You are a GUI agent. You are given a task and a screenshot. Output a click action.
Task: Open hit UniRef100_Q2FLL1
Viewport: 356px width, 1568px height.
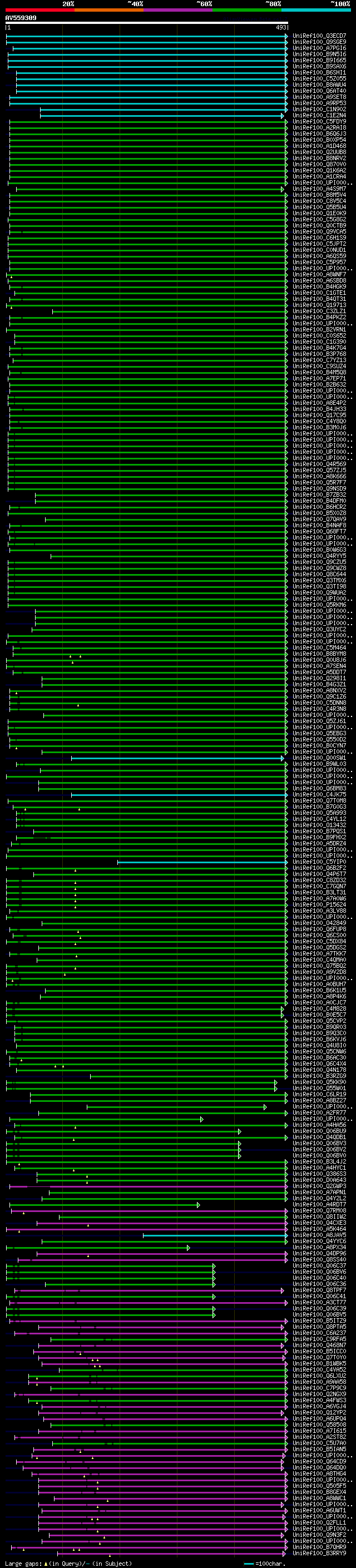(x=319, y=1523)
